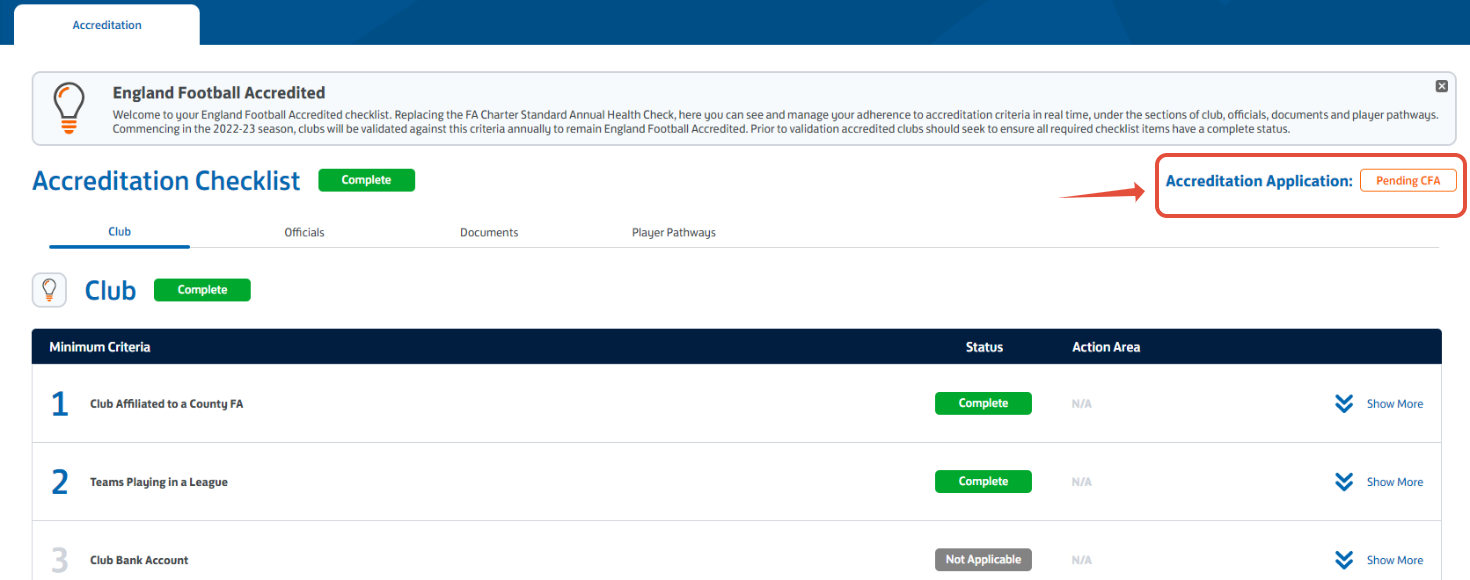Dismiss the England Football Accredited banner

tap(1441, 85)
